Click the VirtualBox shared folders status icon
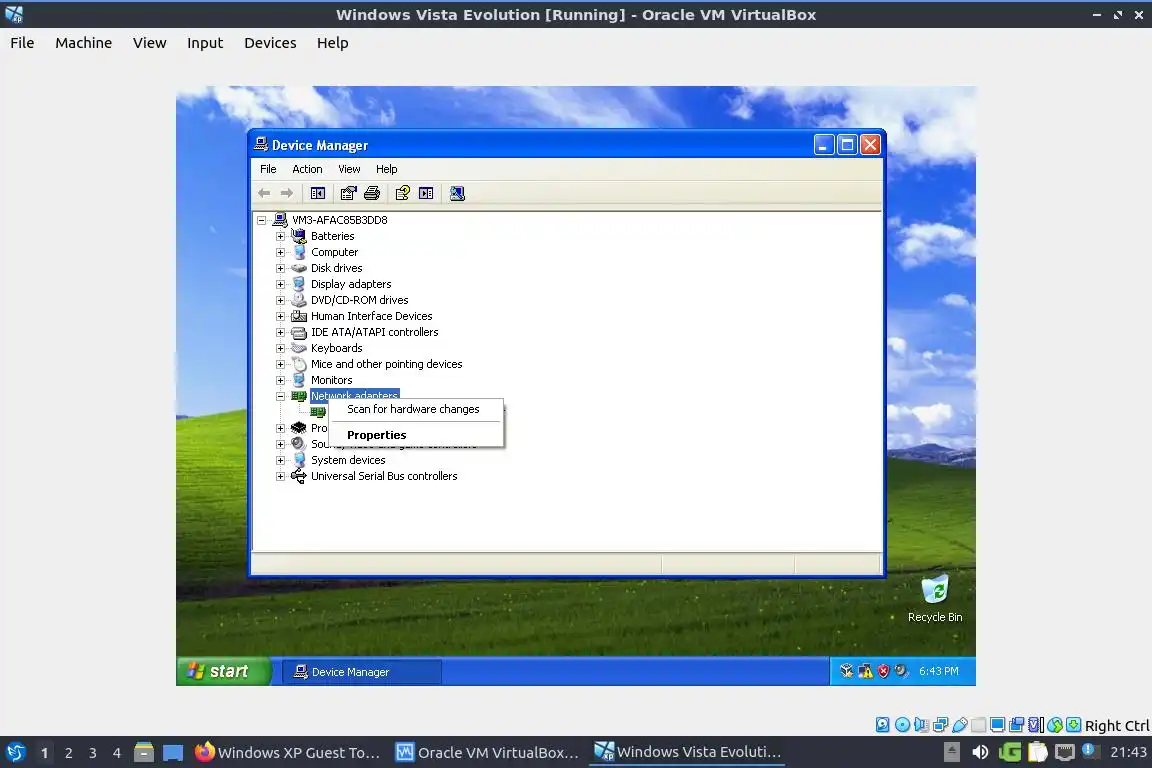The height and width of the screenshot is (768, 1152). [979, 725]
